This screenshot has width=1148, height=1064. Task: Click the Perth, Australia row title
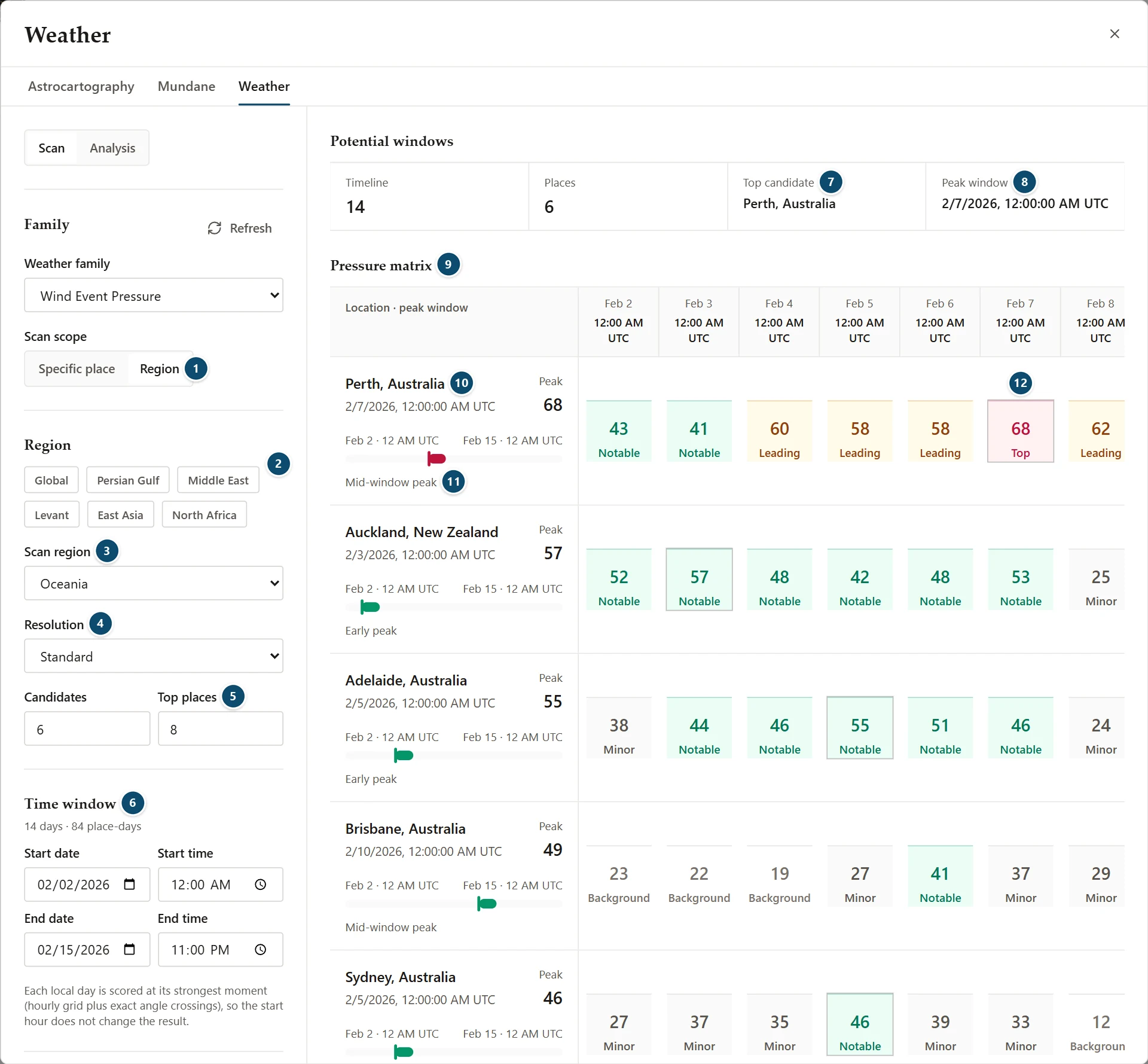click(395, 384)
